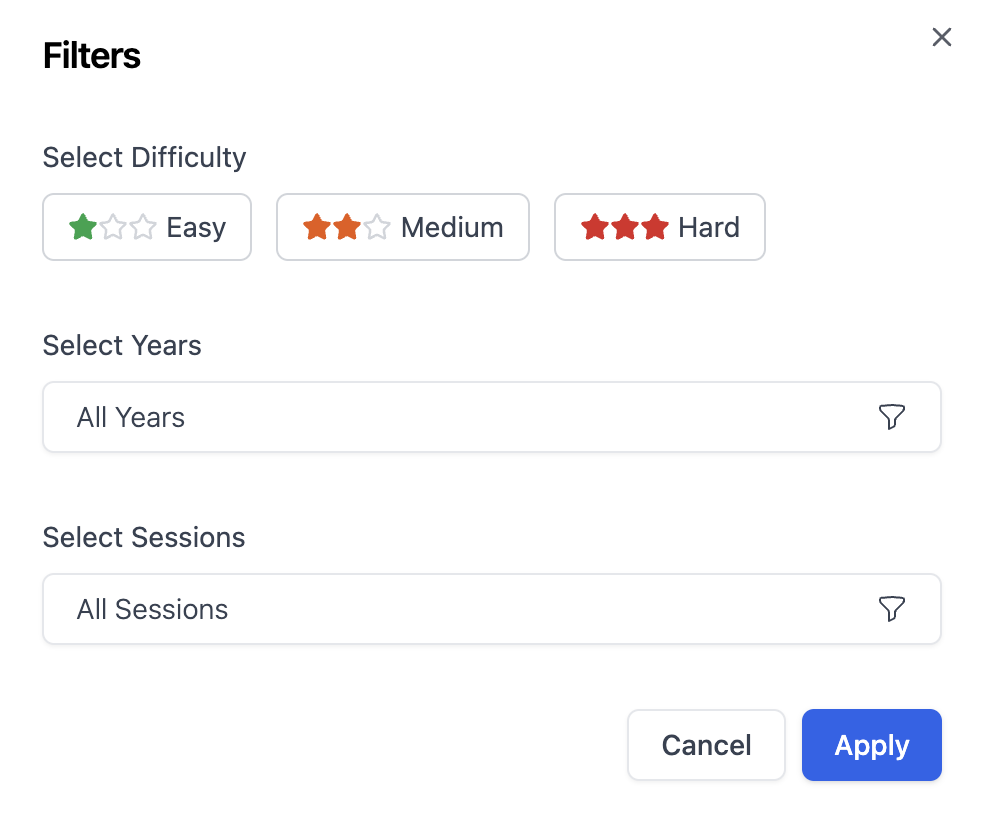984x824 pixels.
Task: Select the Easy difficulty option
Action: [x=147, y=228]
